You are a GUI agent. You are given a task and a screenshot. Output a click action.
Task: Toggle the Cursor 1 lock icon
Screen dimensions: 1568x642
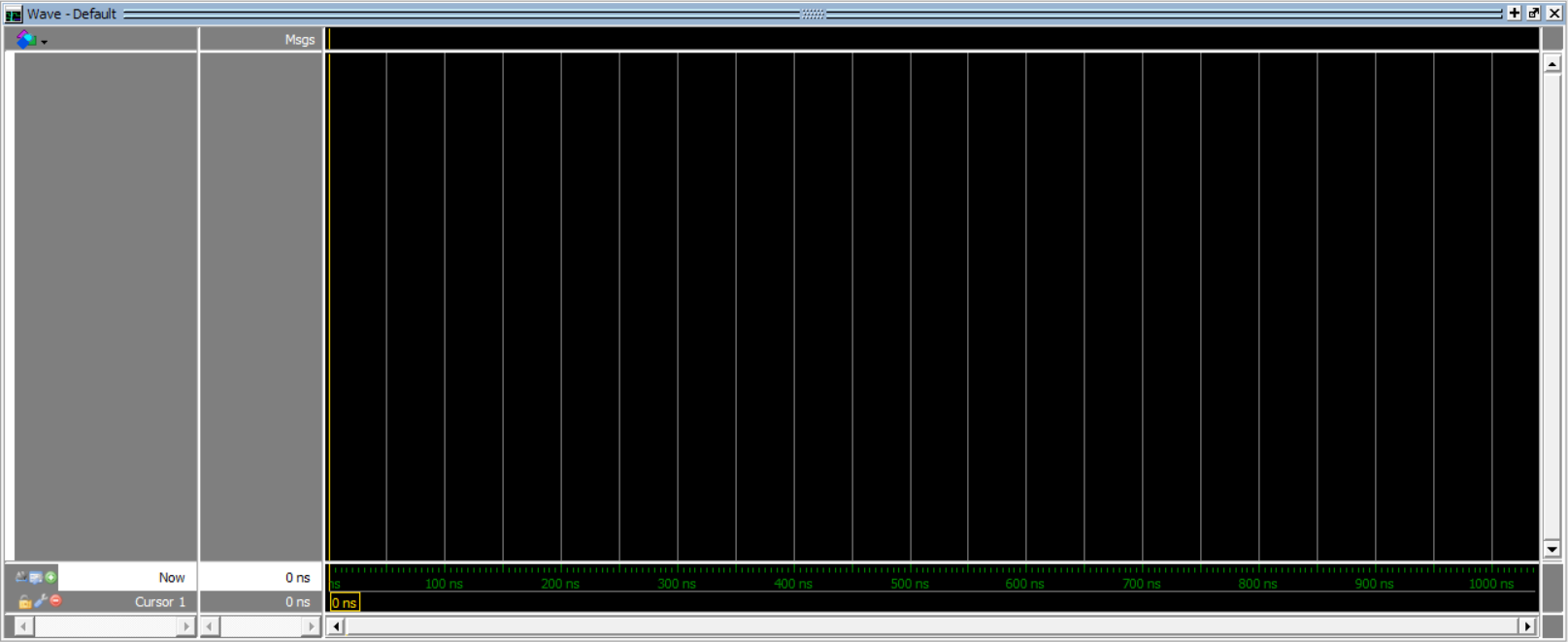point(24,602)
